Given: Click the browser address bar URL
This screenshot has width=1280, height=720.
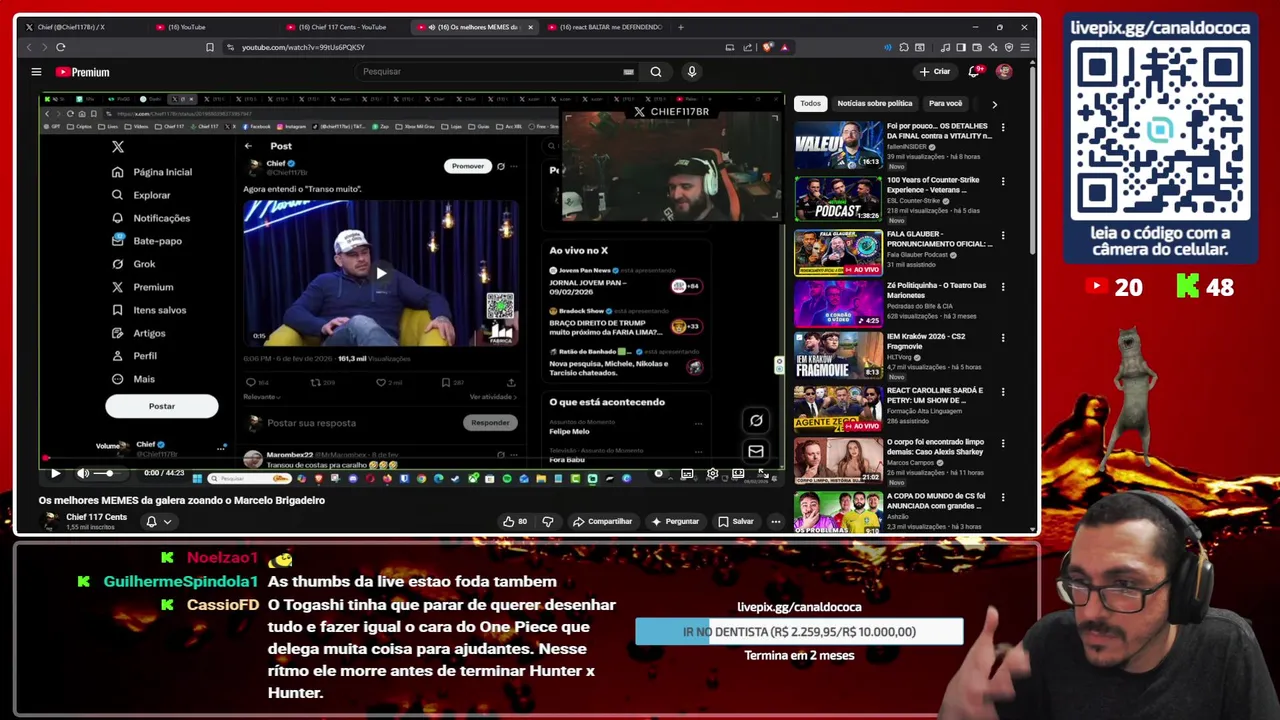Looking at the screenshot, I should (303, 47).
